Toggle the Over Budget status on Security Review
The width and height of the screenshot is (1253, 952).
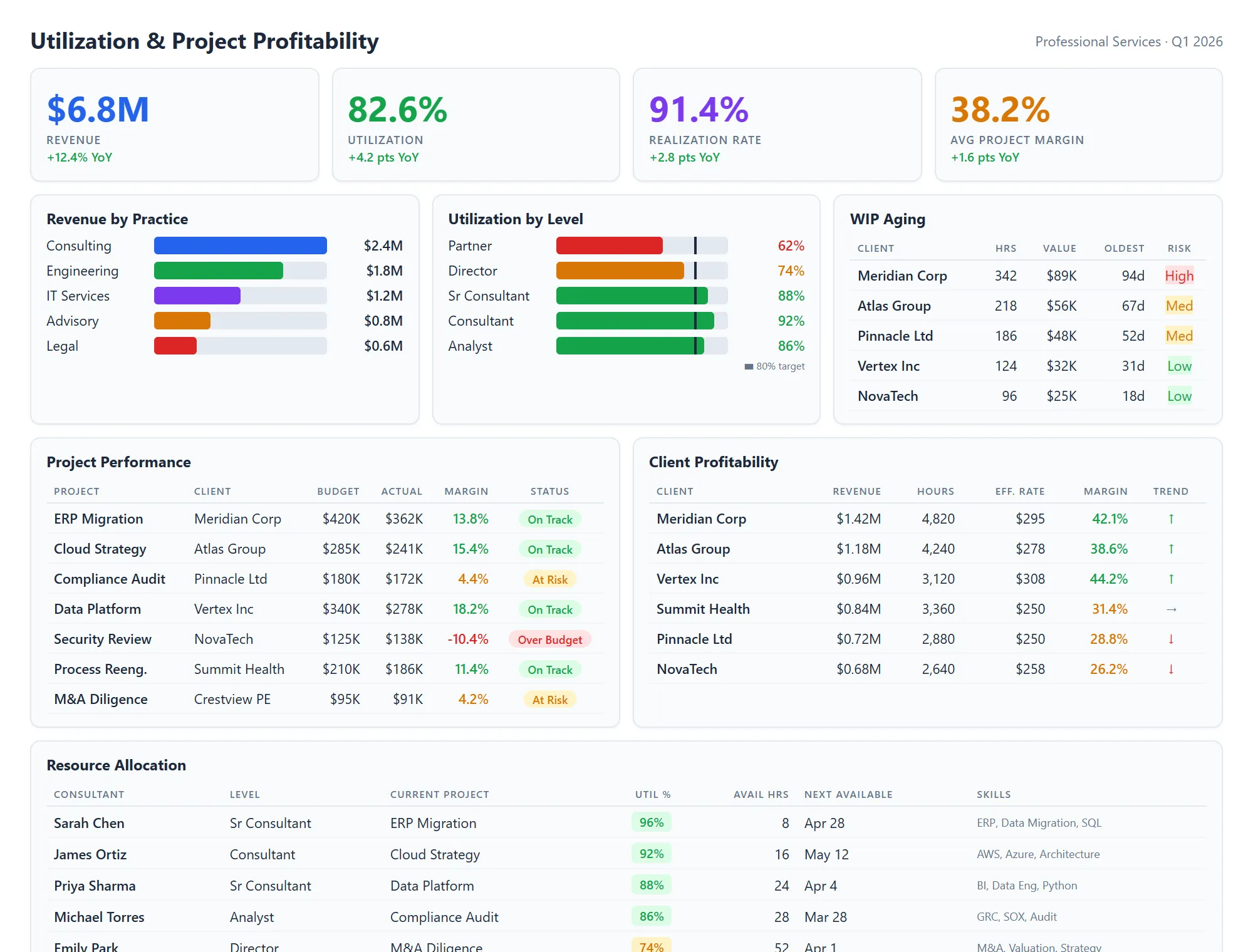pyautogui.click(x=549, y=639)
